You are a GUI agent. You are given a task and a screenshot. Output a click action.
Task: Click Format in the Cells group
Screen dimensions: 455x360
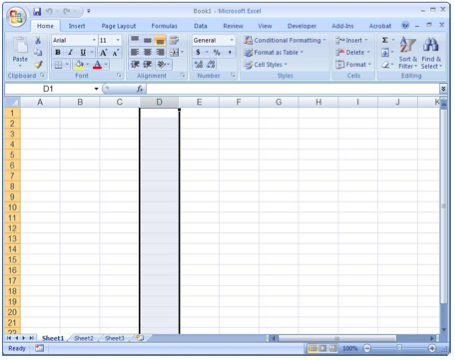(x=353, y=65)
